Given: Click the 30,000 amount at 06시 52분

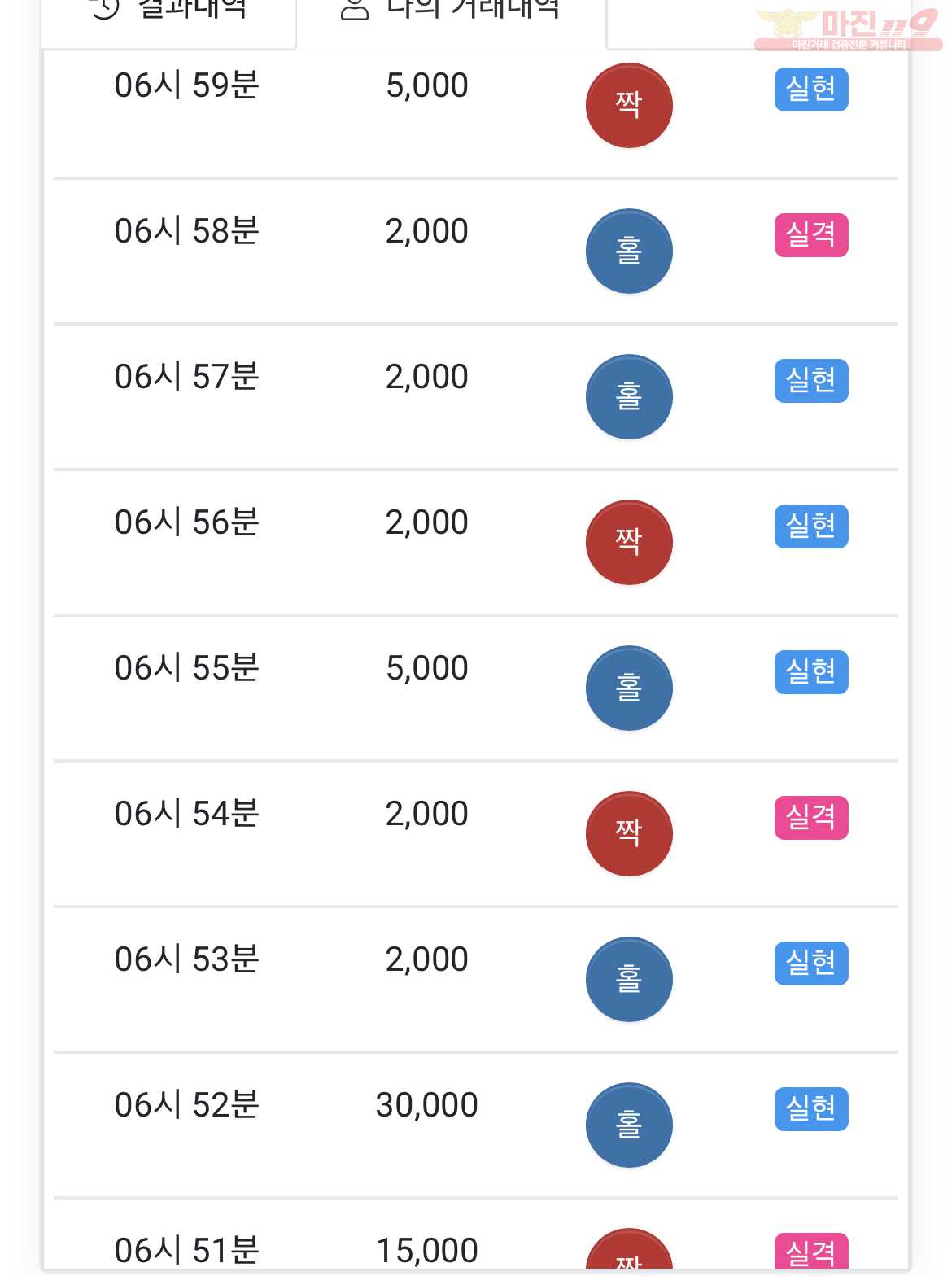Looking at the screenshot, I should click(426, 1105).
